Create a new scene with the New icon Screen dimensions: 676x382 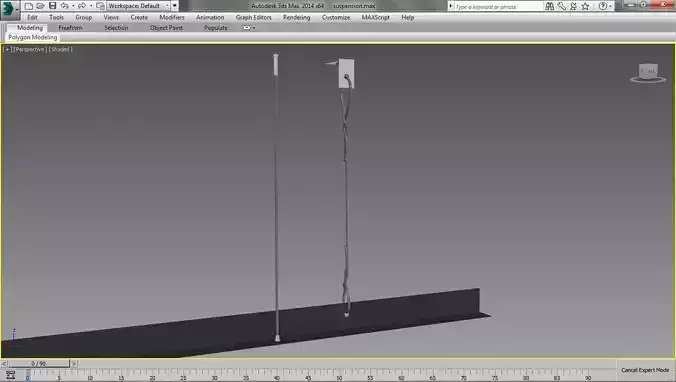(28, 6)
